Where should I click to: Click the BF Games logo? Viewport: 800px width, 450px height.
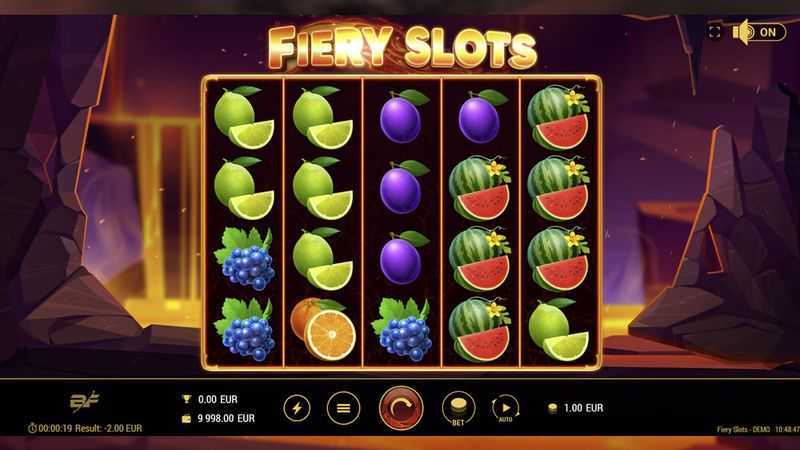84,402
